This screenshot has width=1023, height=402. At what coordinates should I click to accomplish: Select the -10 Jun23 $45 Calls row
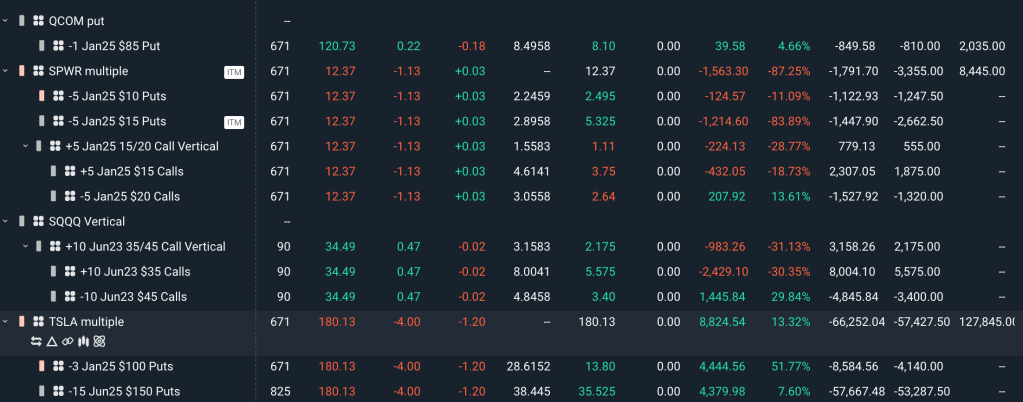[135, 296]
